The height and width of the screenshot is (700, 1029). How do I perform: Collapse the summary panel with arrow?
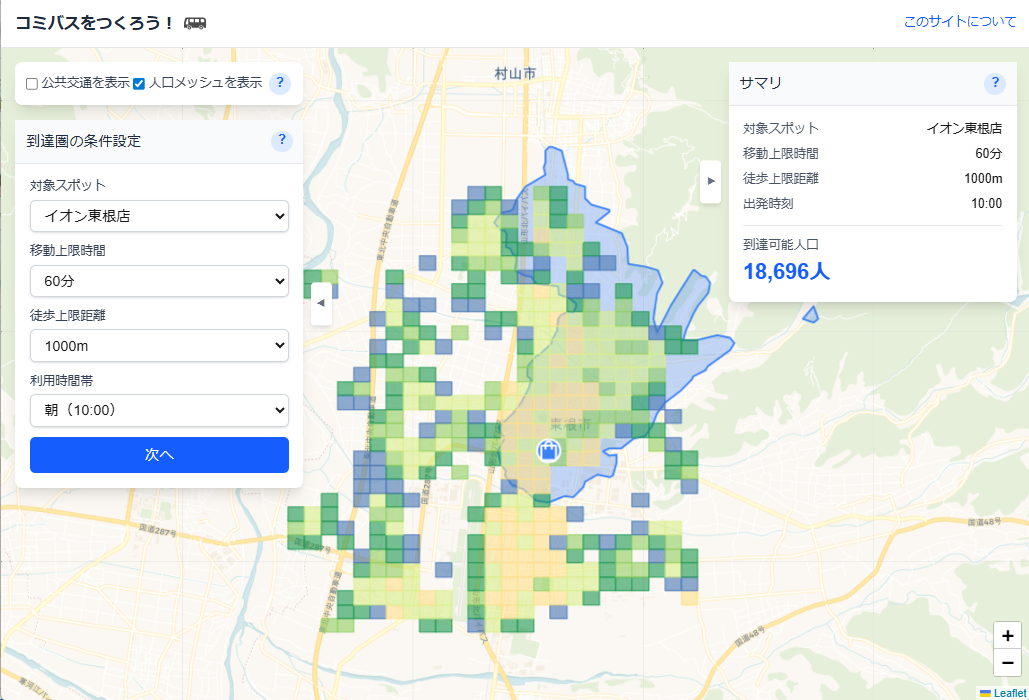click(710, 181)
